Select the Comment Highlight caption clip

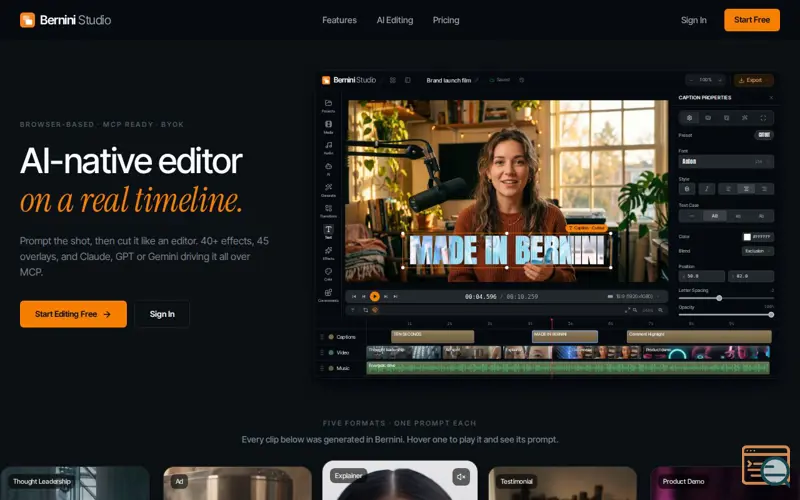(699, 337)
